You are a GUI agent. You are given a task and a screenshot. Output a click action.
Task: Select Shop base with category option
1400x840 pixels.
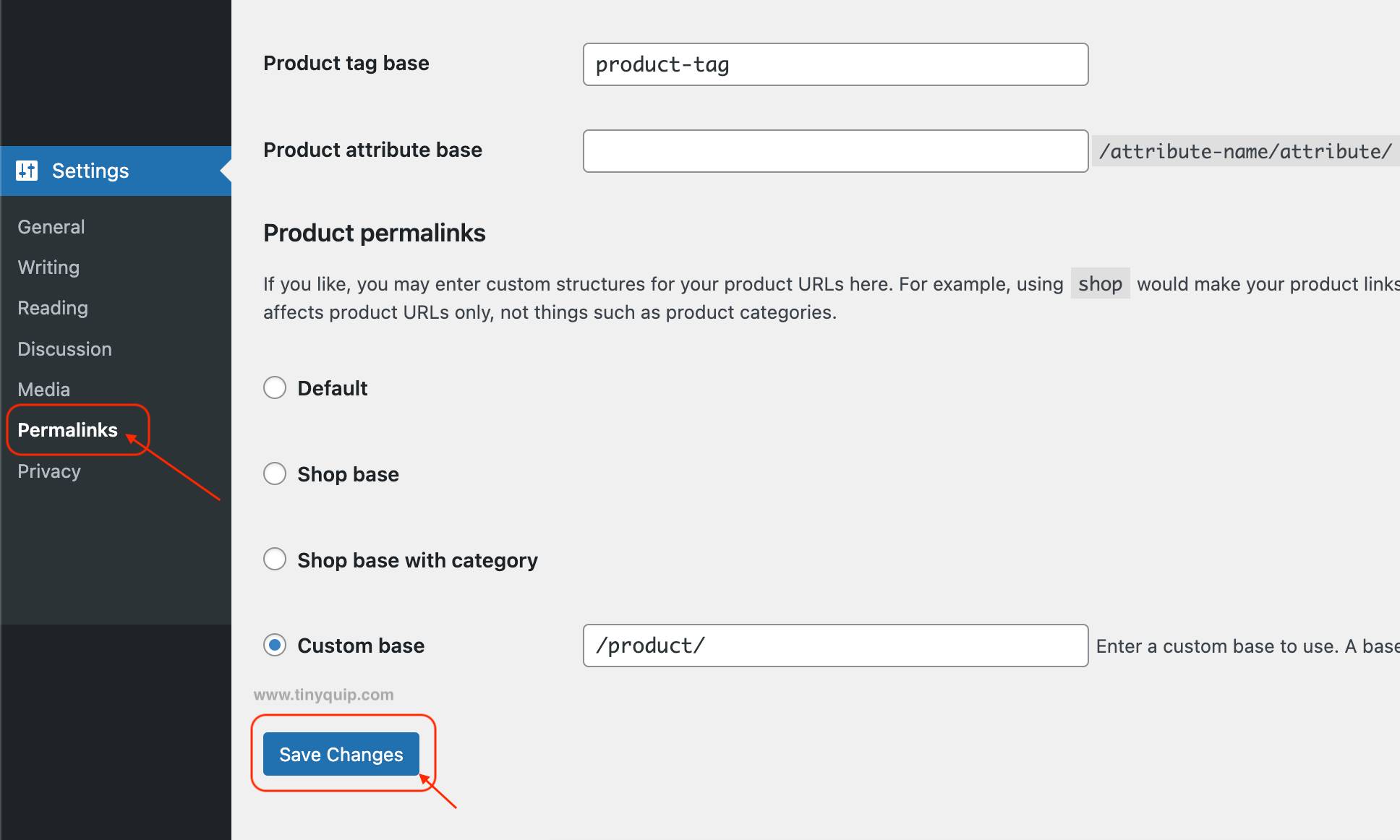pyautogui.click(x=275, y=560)
